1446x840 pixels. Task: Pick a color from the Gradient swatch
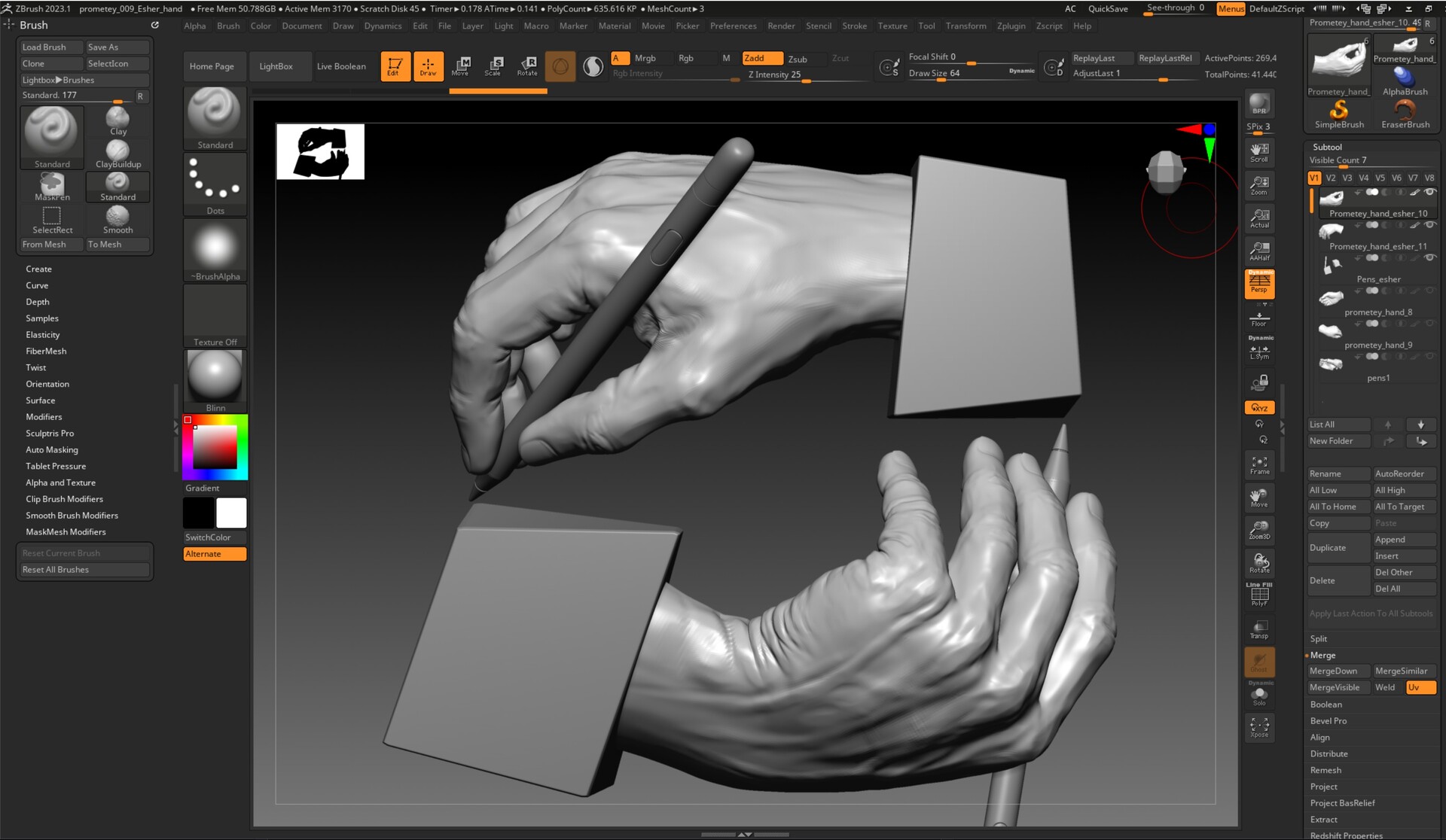click(215, 446)
